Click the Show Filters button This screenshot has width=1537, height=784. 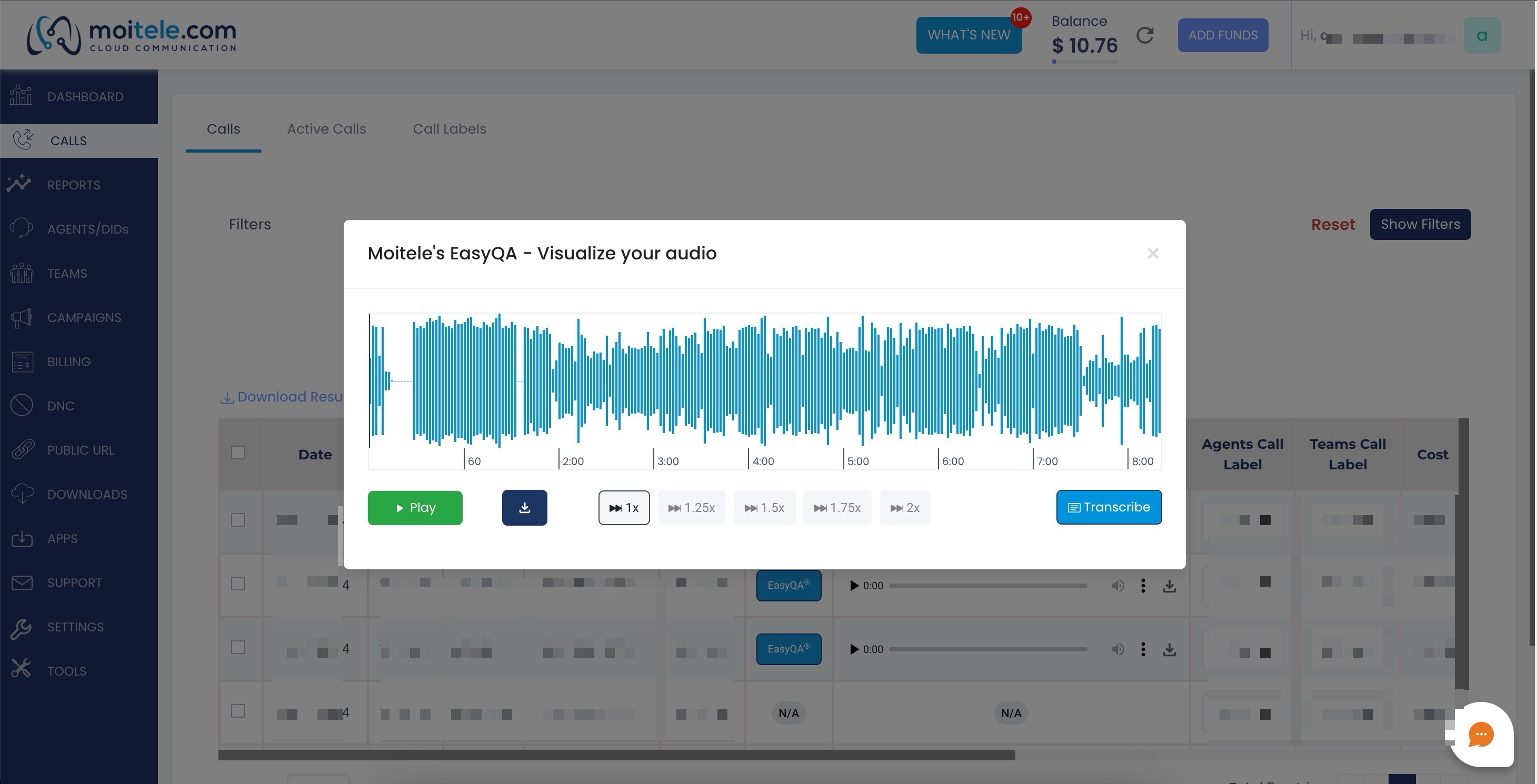coord(1420,224)
